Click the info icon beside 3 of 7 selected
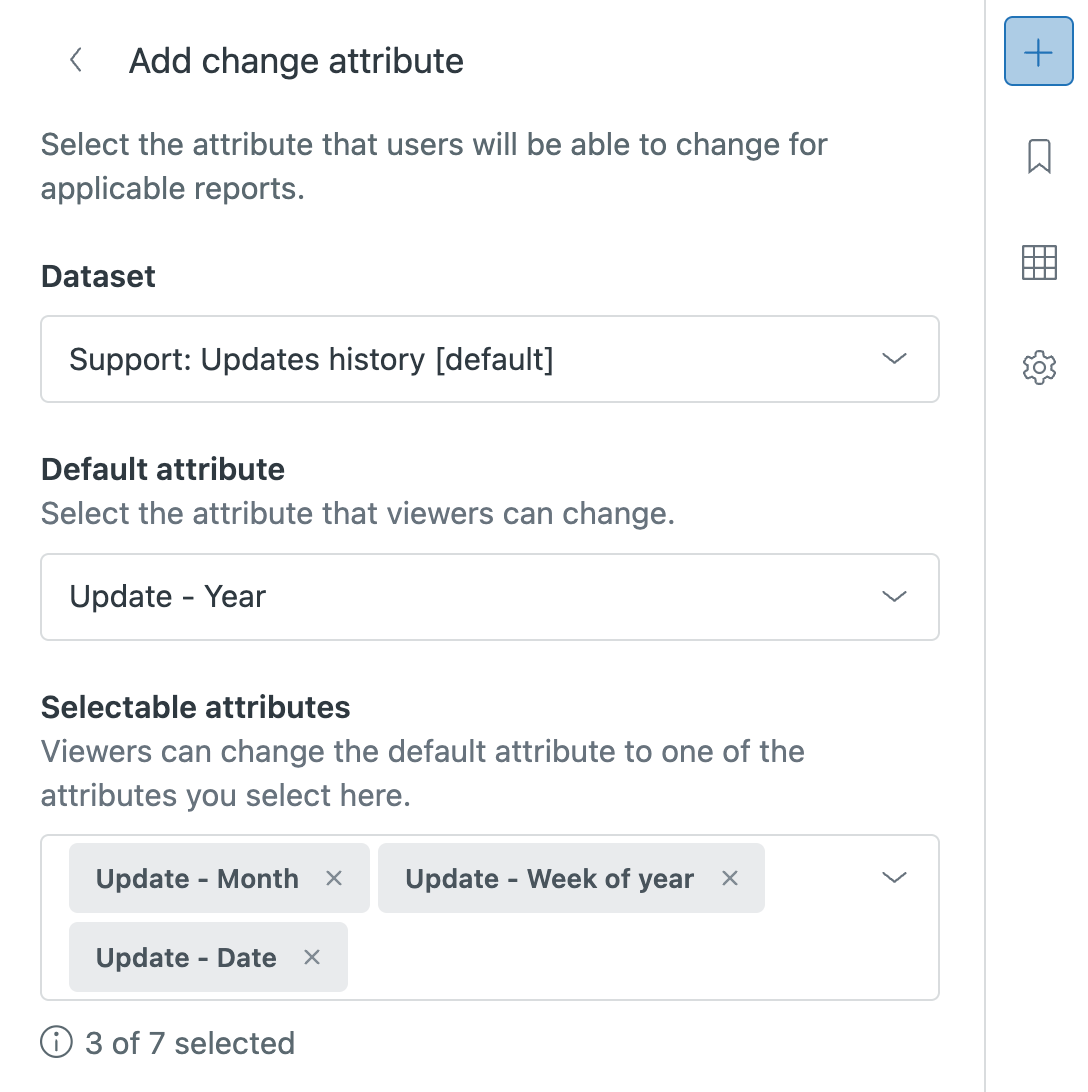 pos(57,1043)
